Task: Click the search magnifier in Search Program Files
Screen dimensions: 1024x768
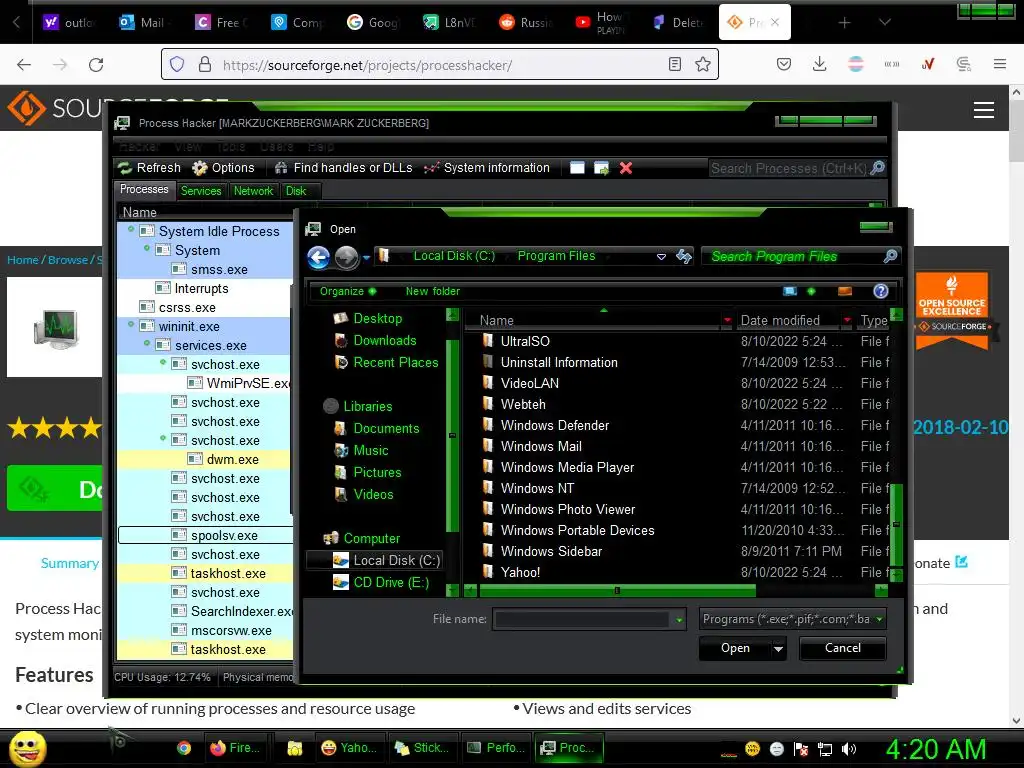Action: click(x=890, y=256)
